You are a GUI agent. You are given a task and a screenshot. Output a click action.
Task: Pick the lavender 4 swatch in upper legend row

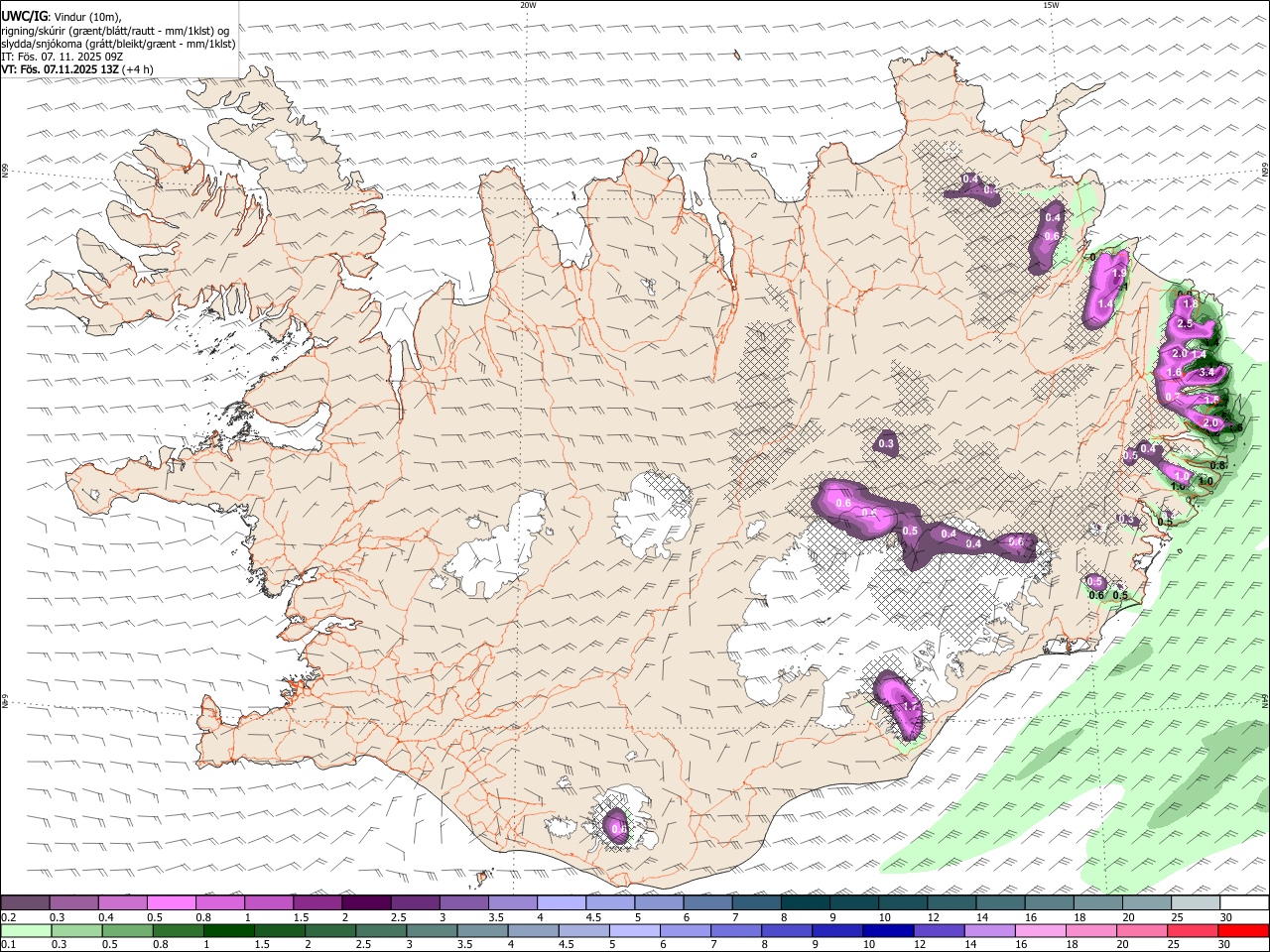tap(562, 903)
